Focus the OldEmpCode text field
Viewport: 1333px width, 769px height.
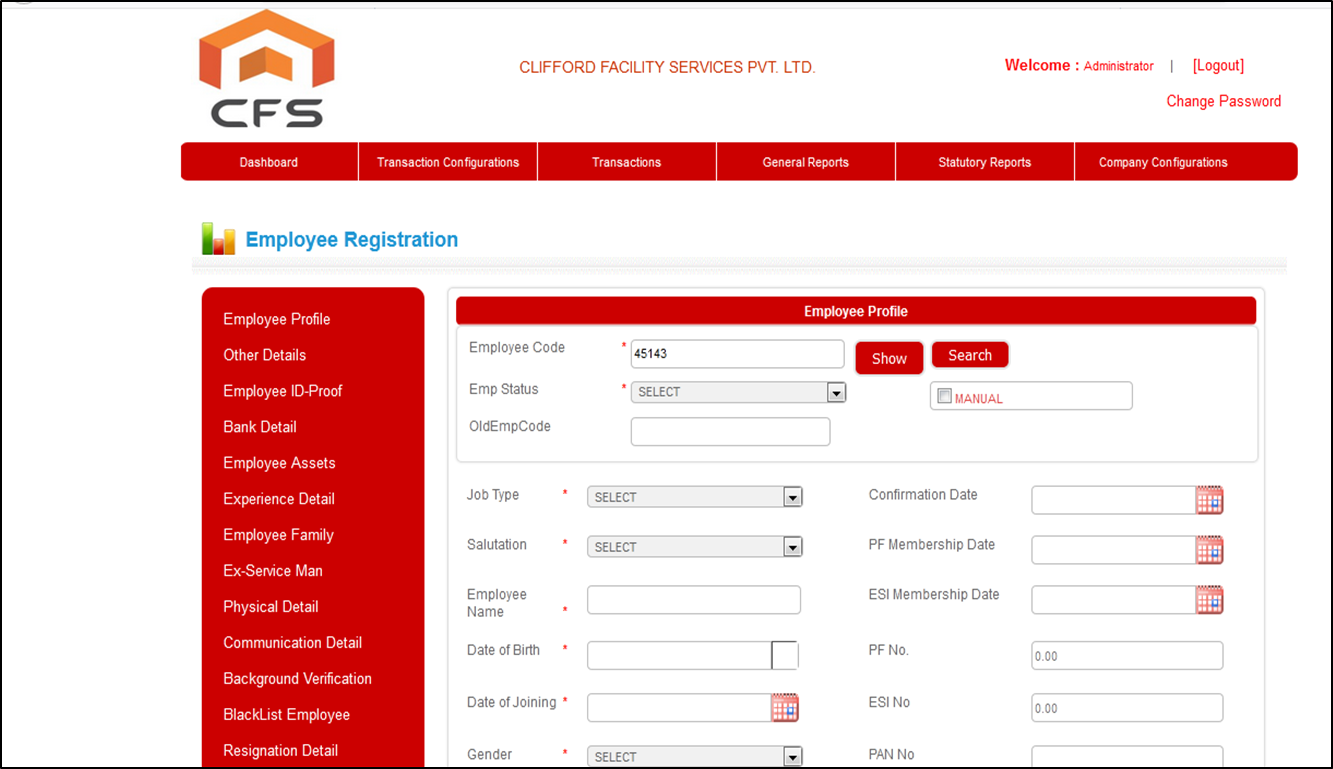(x=731, y=432)
